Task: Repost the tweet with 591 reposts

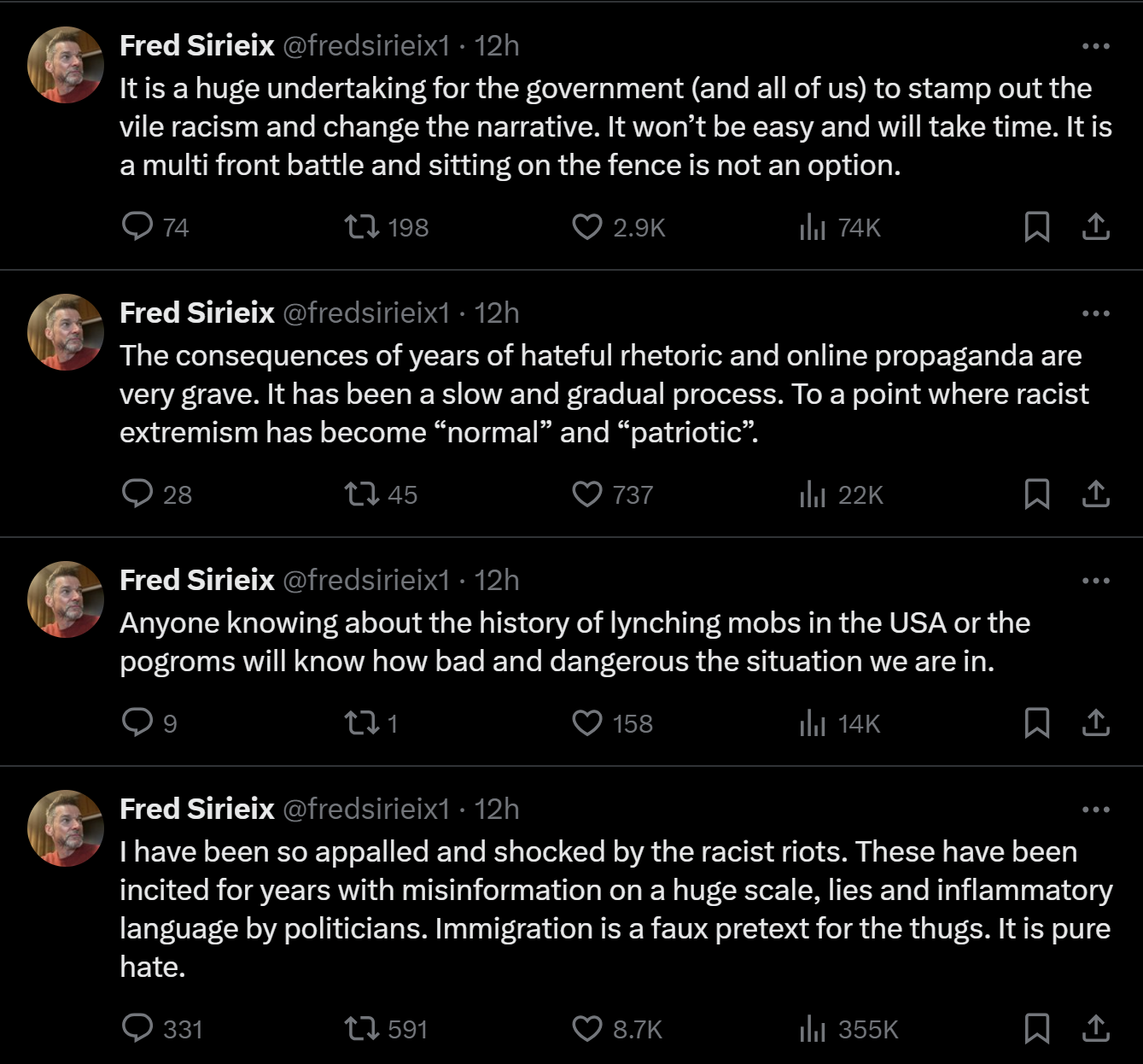Action: [362, 1028]
